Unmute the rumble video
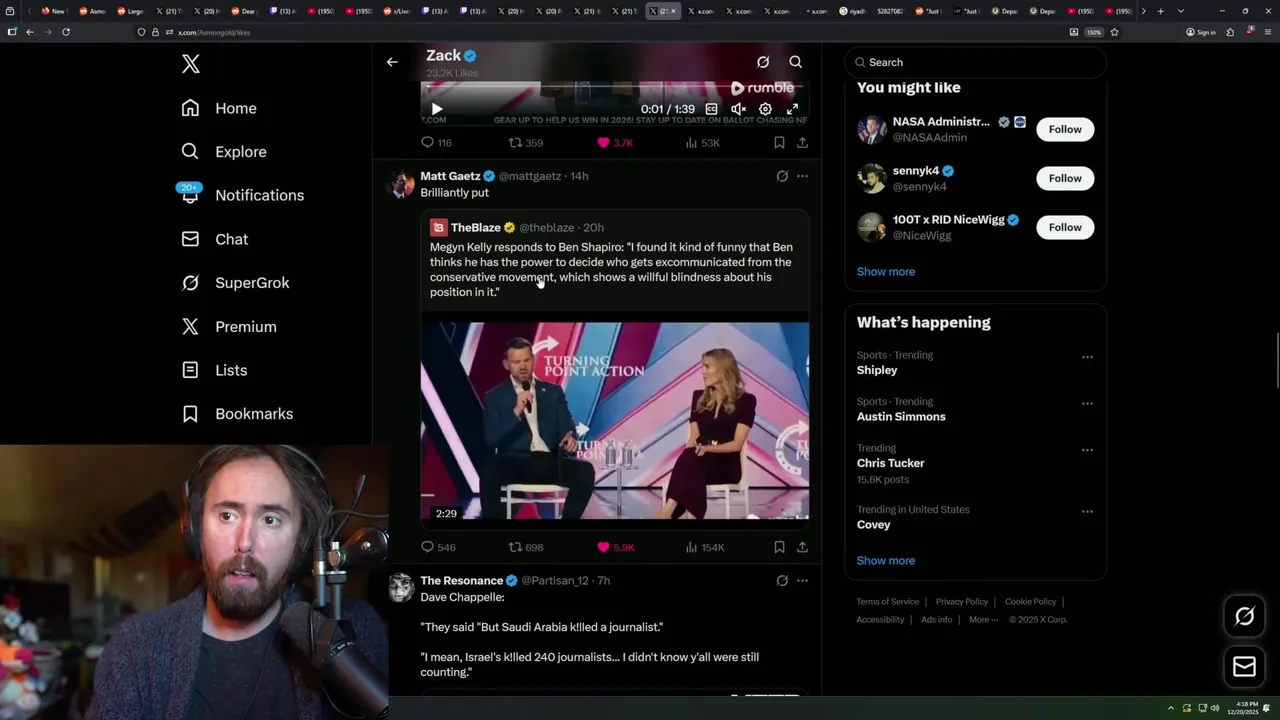 point(738,109)
